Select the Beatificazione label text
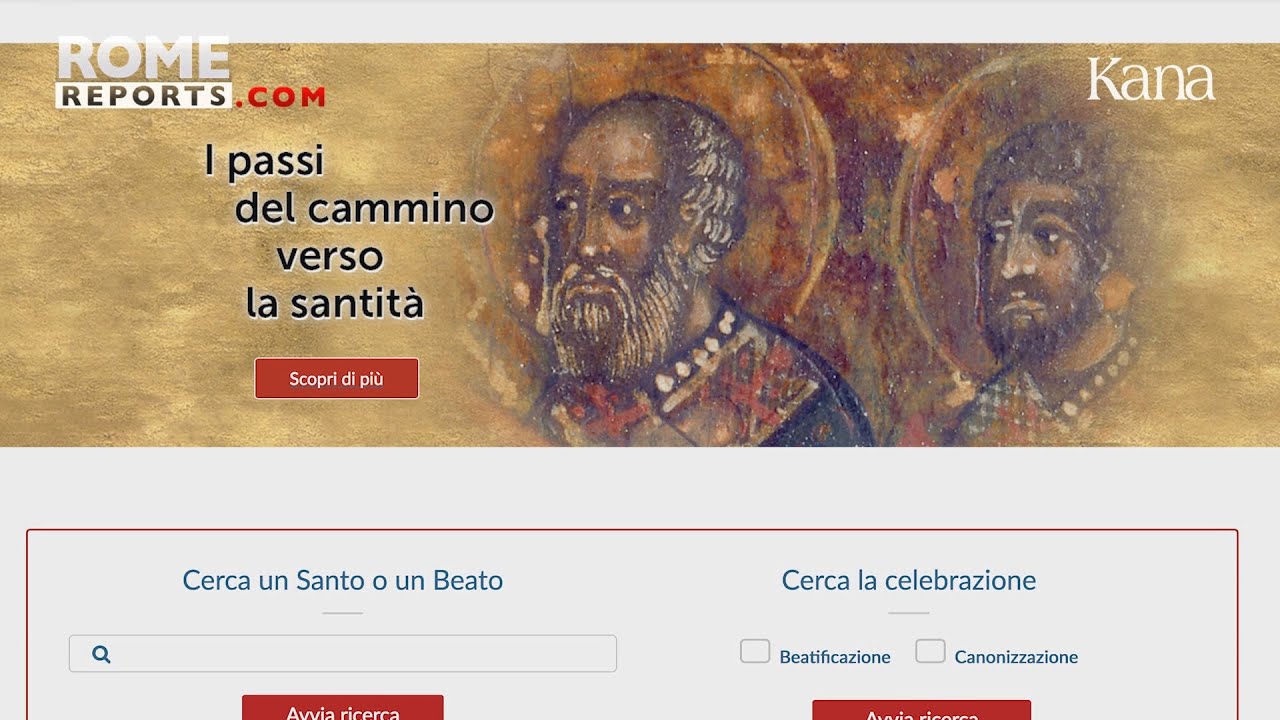Viewport: 1280px width, 720px height. [x=835, y=657]
